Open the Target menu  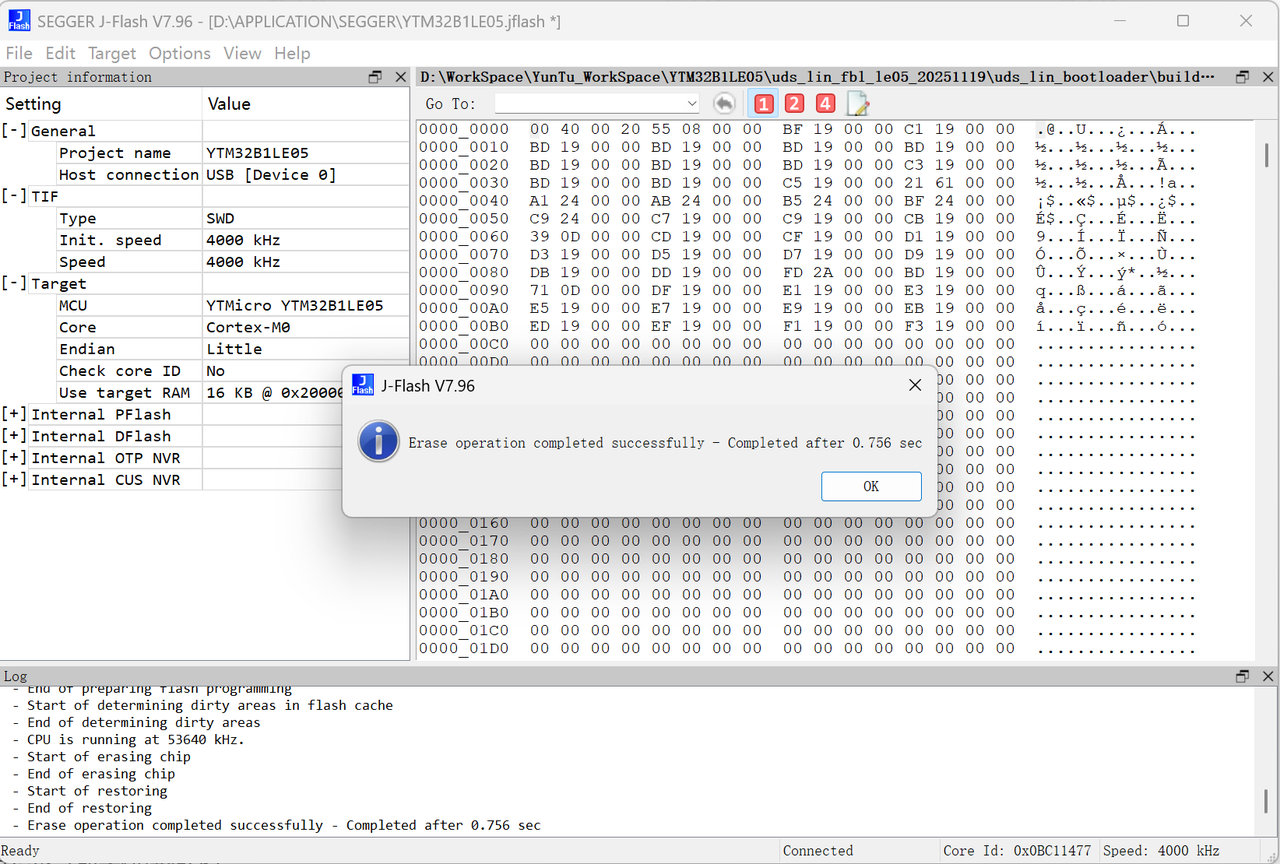coord(111,53)
